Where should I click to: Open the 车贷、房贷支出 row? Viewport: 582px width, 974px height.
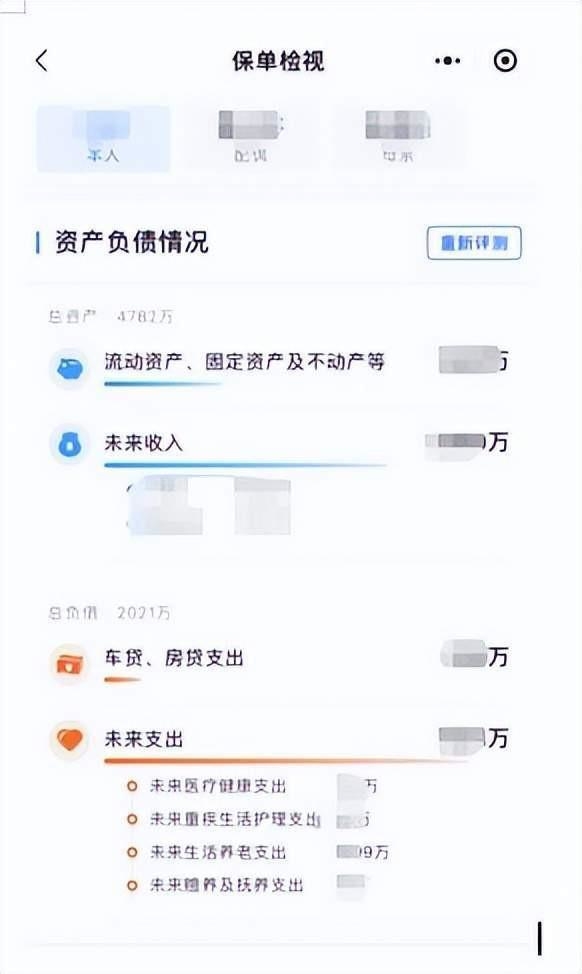tap(280, 662)
